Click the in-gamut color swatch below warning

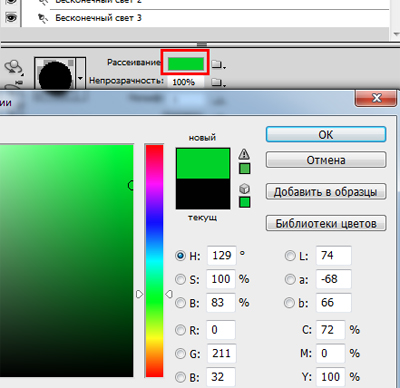coord(244,169)
